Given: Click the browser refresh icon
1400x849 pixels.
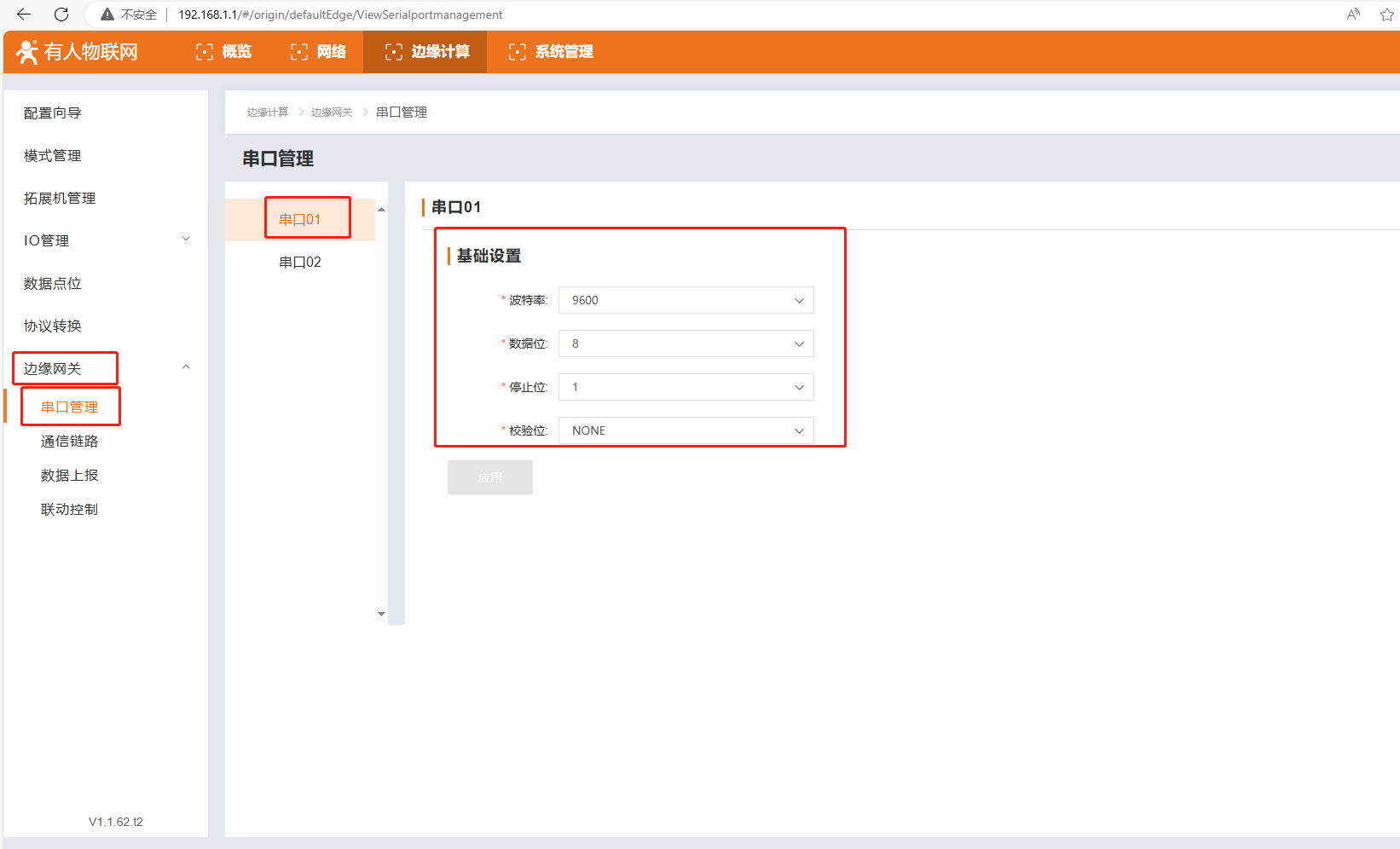Looking at the screenshot, I should 61,14.
